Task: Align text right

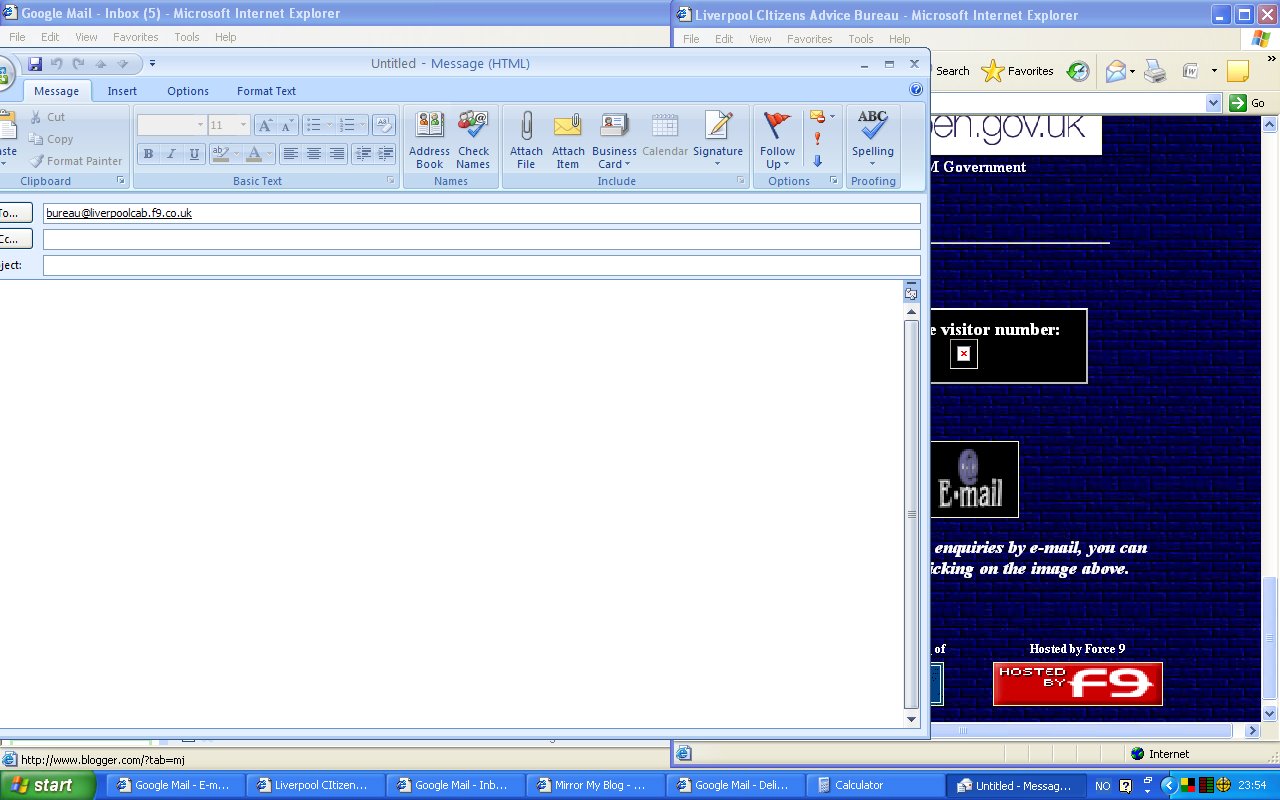Action: (337, 154)
